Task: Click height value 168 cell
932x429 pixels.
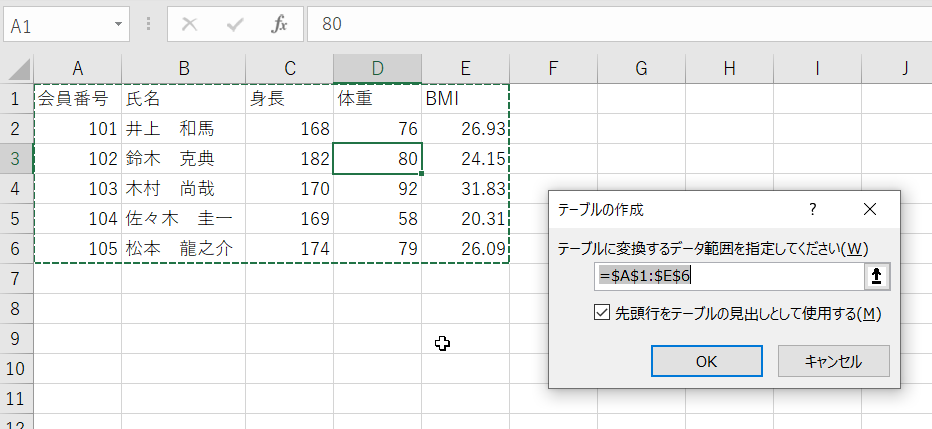Action: coord(289,128)
